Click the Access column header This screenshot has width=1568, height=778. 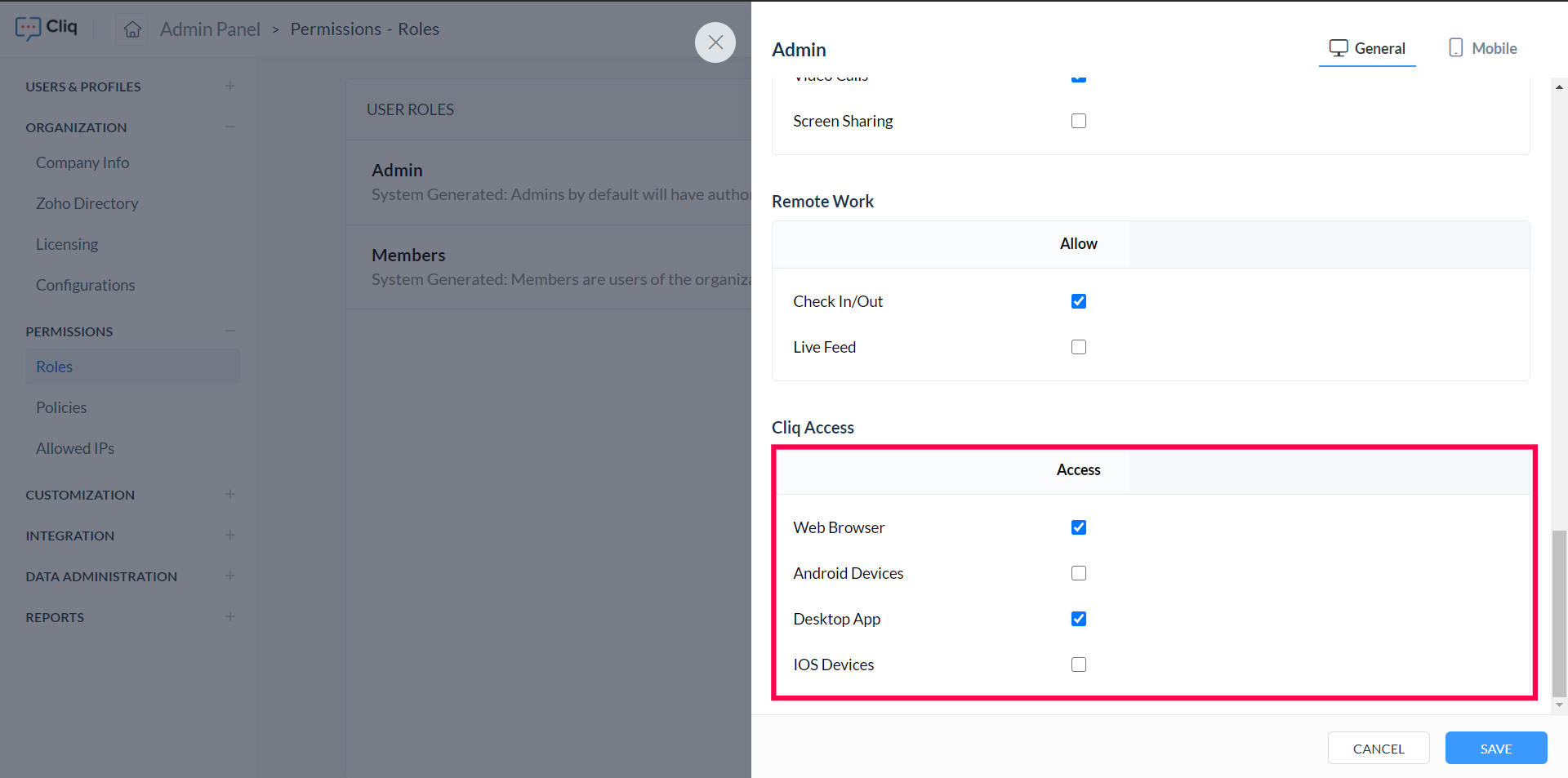[1079, 470]
